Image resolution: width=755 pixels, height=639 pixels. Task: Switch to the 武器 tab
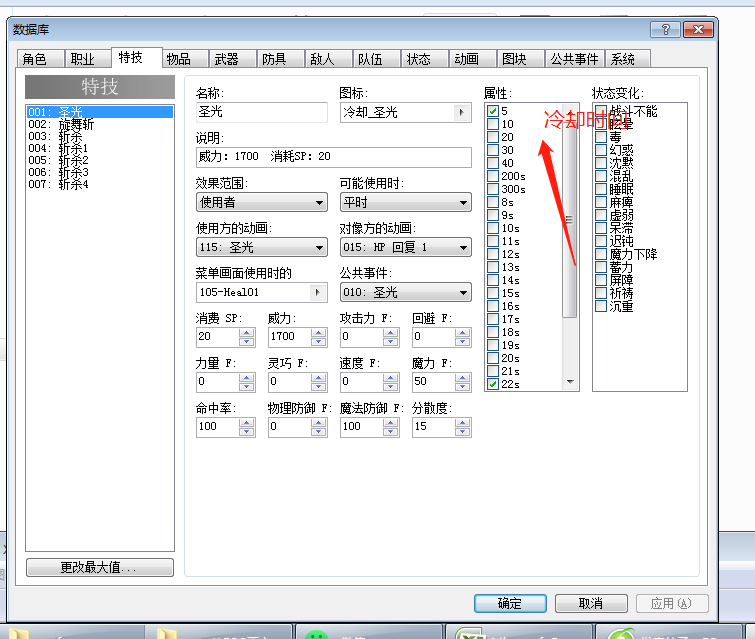pos(233,59)
